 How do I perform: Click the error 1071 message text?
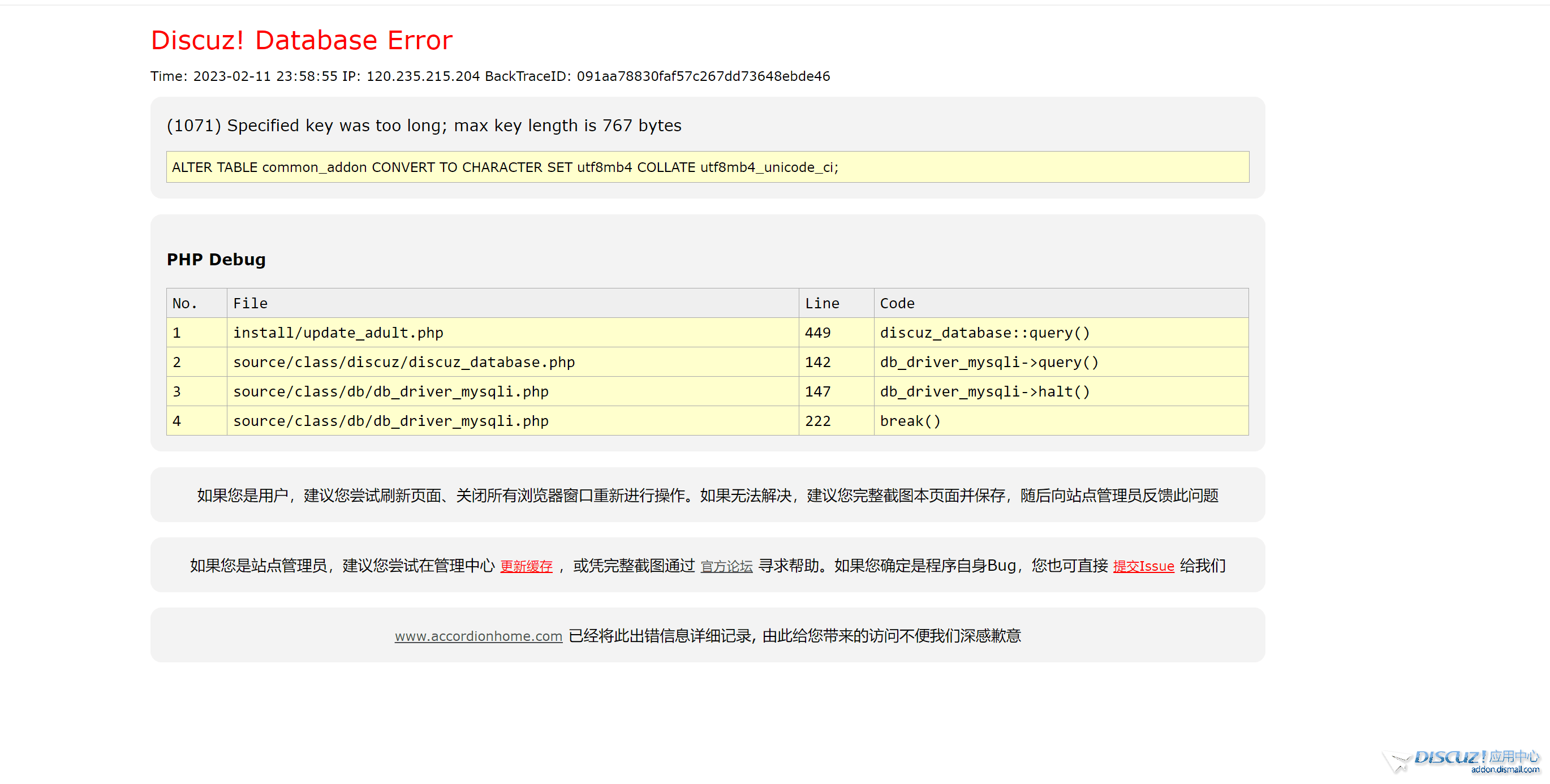pyautogui.click(x=424, y=125)
